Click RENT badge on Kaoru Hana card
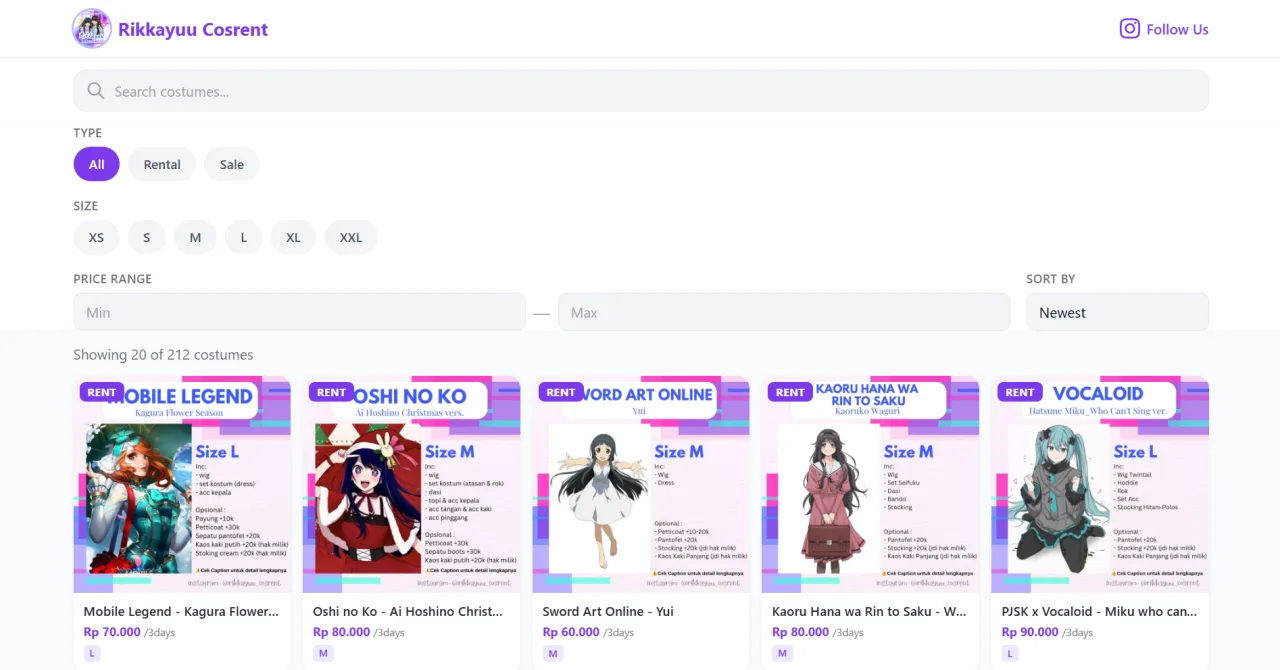The image size is (1280, 670). [790, 392]
